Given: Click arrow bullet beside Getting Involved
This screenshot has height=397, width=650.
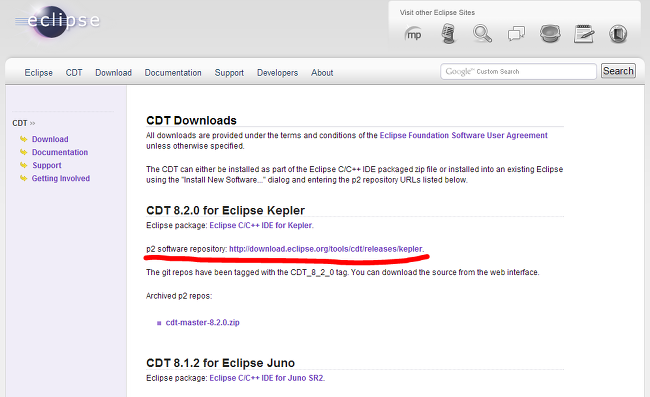Looking at the screenshot, I should (x=24, y=178).
